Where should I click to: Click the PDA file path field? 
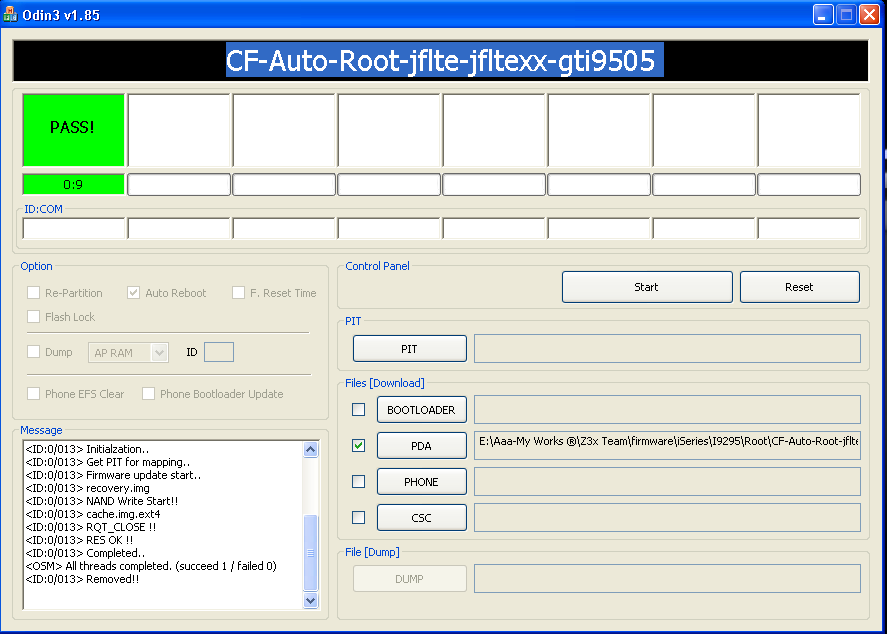pyautogui.click(x=667, y=445)
